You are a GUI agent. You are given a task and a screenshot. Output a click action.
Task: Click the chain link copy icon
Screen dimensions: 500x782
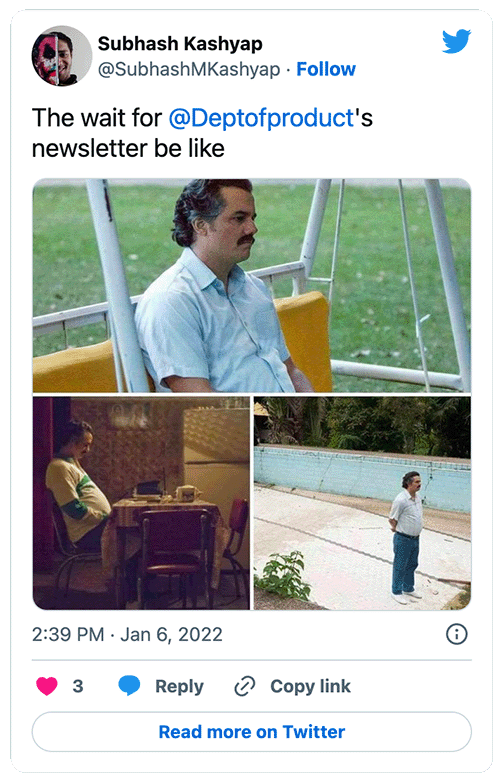[245, 686]
